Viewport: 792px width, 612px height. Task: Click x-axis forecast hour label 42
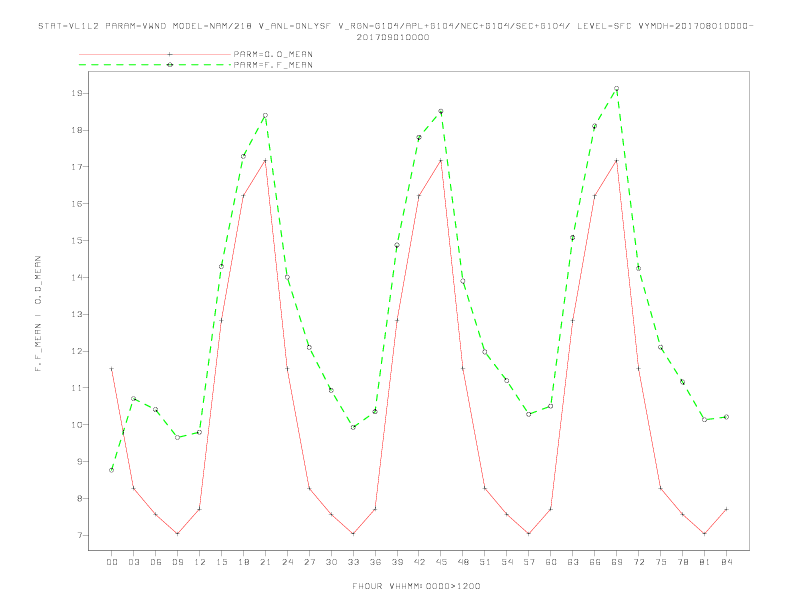(x=419, y=562)
